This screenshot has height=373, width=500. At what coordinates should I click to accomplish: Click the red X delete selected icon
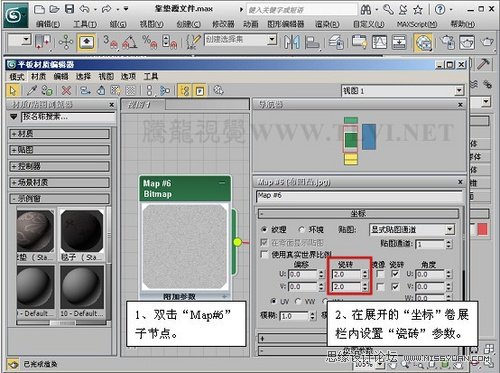(x=67, y=90)
